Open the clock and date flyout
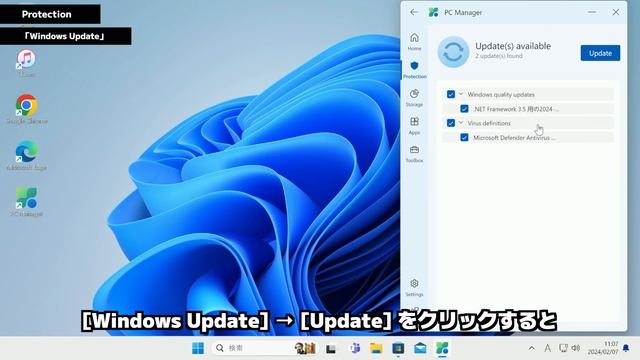 click(603, 348)
